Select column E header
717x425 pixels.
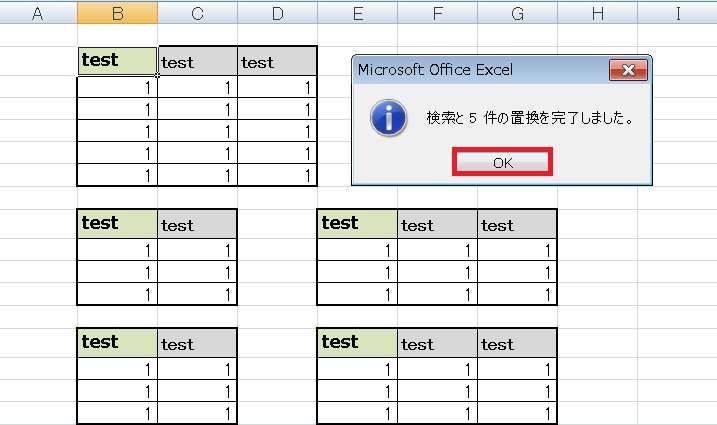357,13
